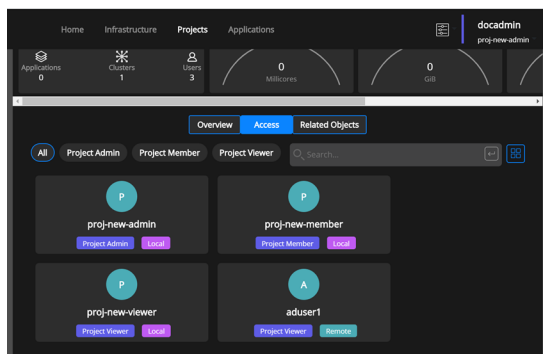Click the enter-key submit search icon

(x=491, y=154)
